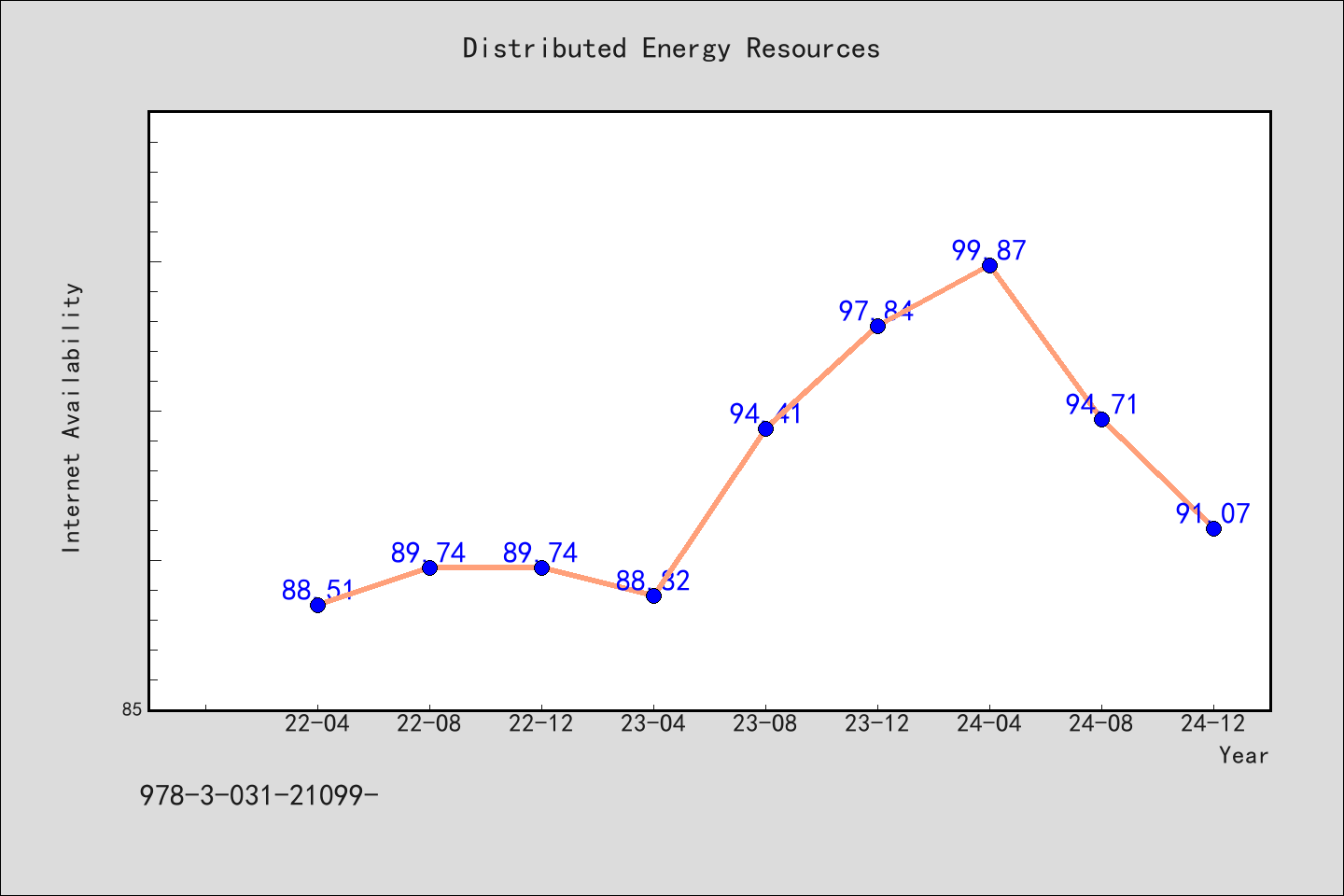Click the Year axis label

(1243, 755)
